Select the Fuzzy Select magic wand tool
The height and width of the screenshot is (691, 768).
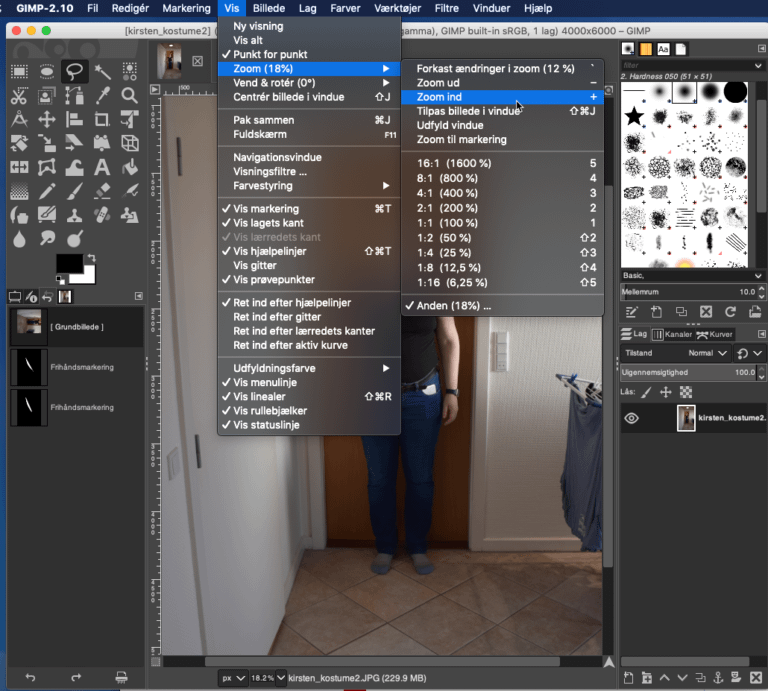[x=102, y=71]
